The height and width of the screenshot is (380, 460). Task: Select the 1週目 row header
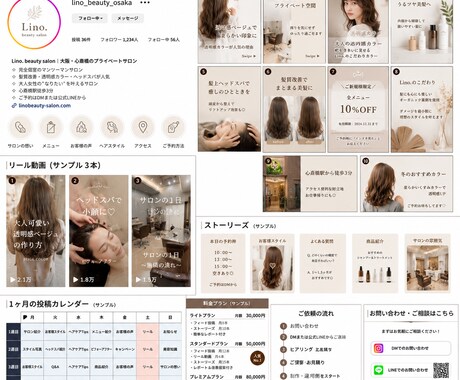(x=13, y=332)
